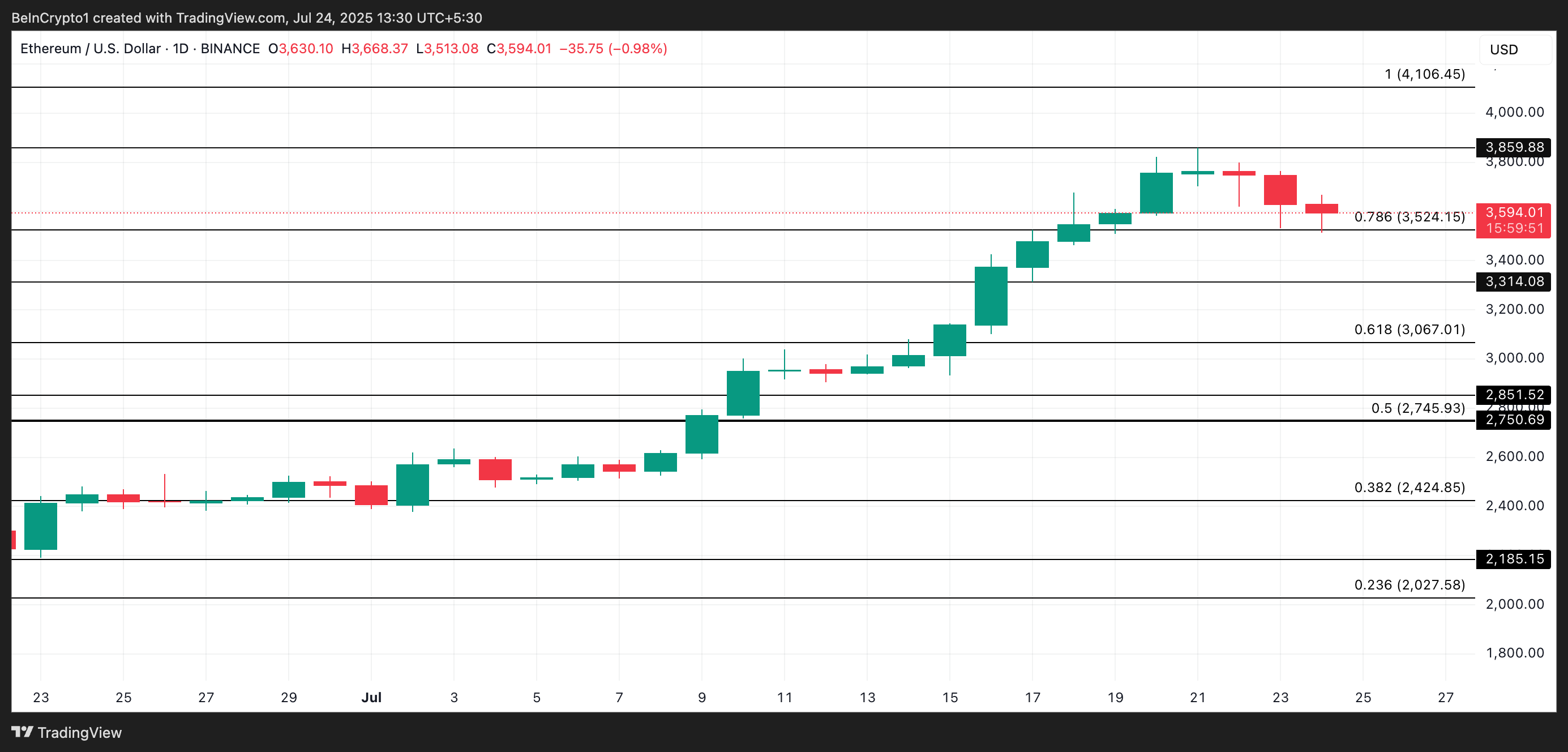Click the 21 date on time axis
The height and width of the screenshot is (752, 1568).
[1197, 698]
